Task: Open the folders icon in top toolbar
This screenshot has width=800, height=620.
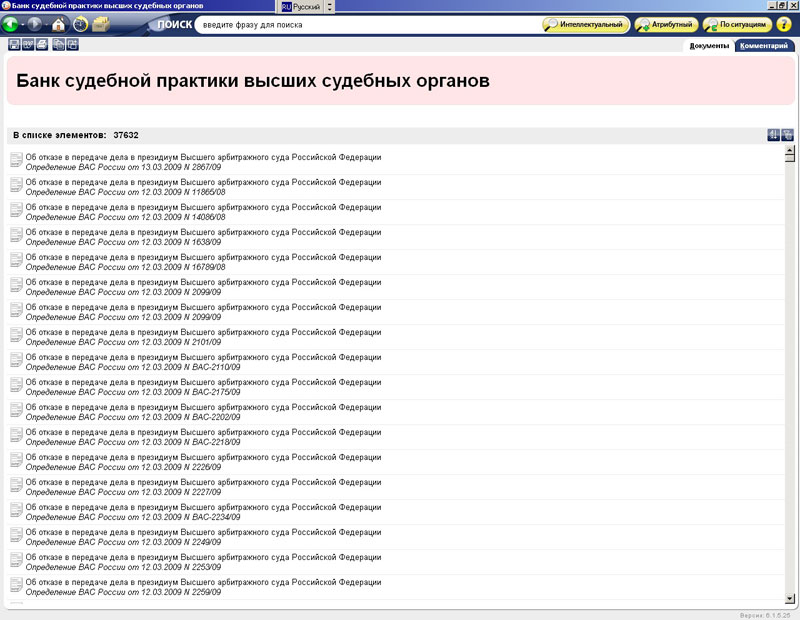Action: 101,24
